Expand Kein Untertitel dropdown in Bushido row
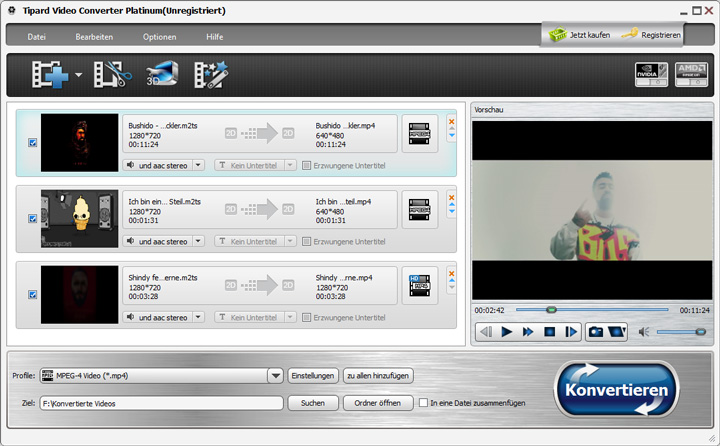The image size is (720, 446). (x=290, y=165)
